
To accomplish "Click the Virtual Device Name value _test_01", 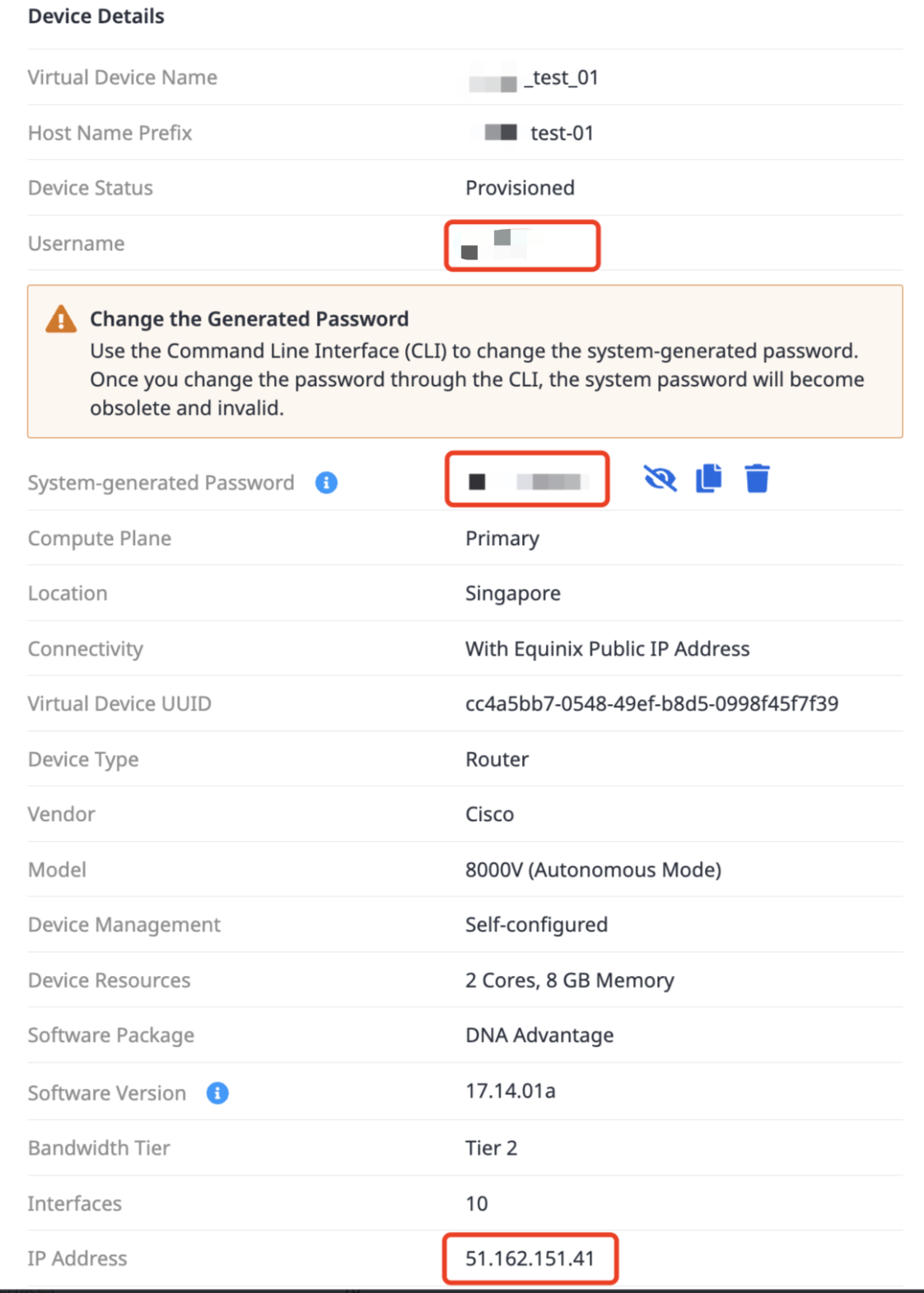I will (534, 78).
